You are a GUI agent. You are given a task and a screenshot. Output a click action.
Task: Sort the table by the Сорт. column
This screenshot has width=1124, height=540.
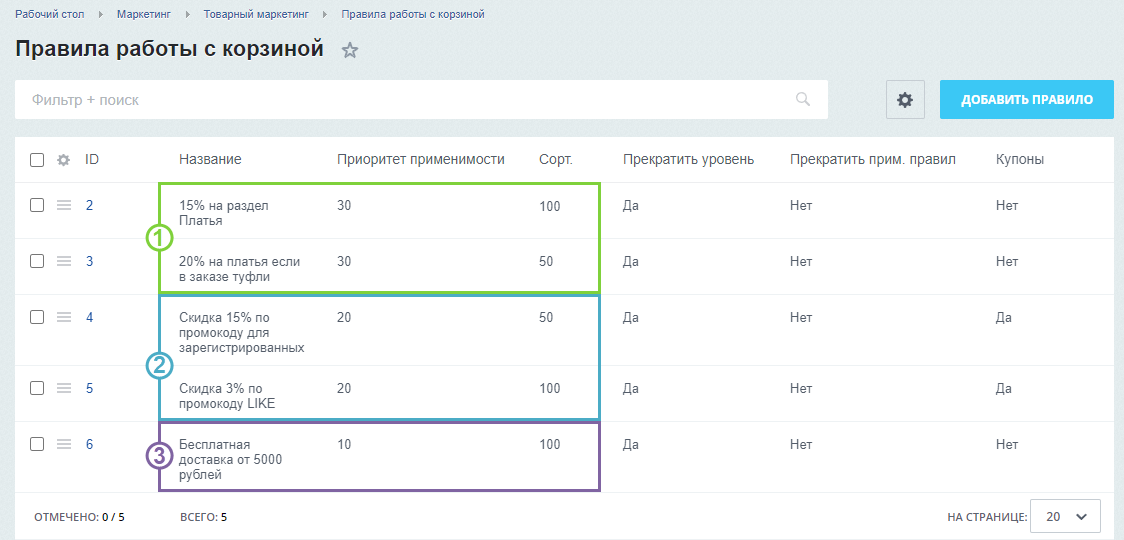pyautogui.click(x=555, y=160)
